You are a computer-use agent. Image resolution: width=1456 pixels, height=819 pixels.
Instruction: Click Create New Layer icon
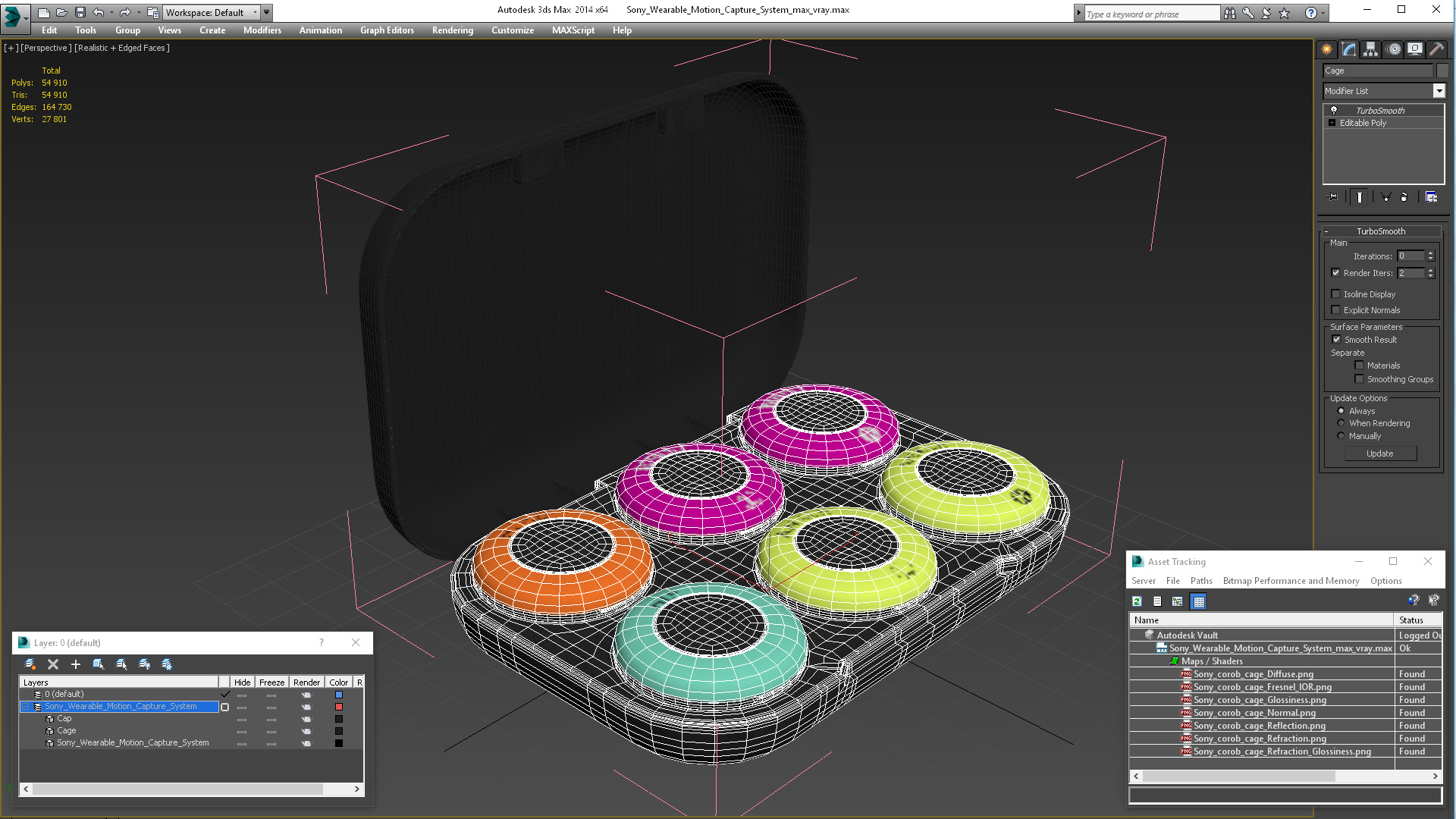coord(30,664)
